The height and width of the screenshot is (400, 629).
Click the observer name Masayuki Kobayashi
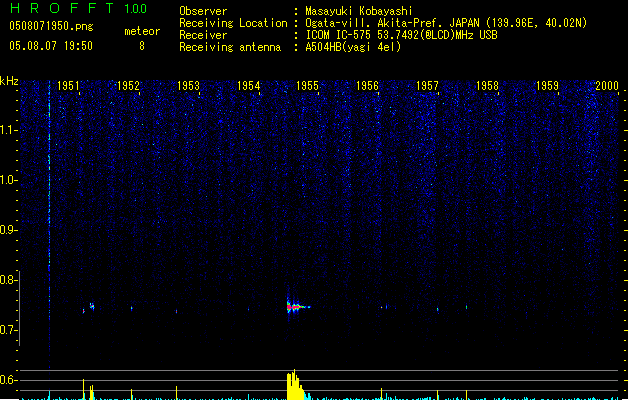point(359,11)
